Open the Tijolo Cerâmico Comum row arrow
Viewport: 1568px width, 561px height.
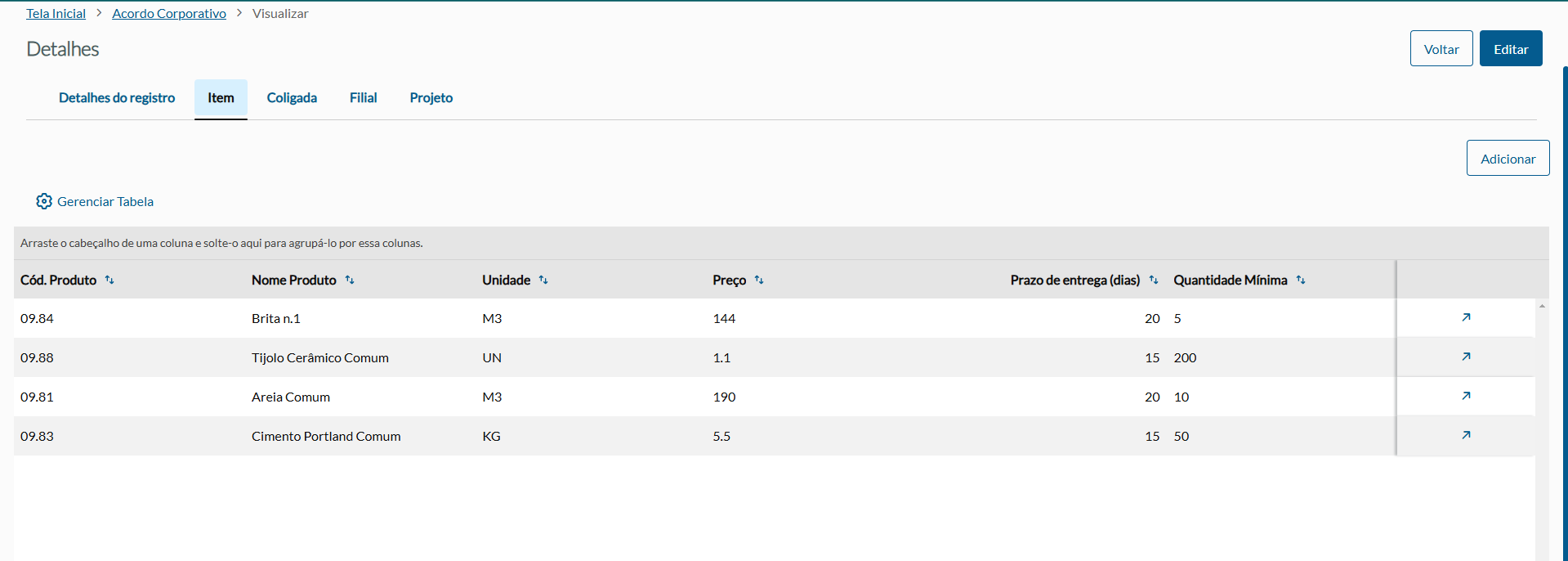tap(1466, 357)
